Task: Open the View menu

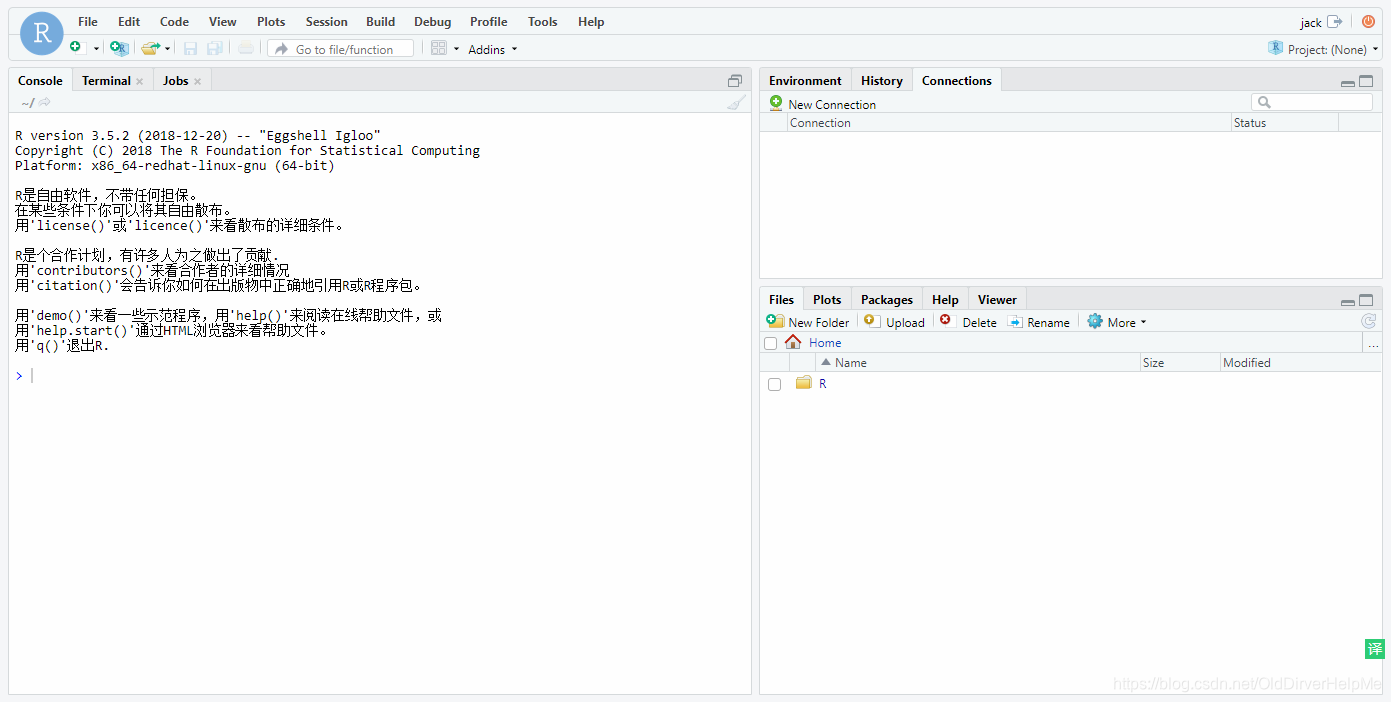Action: (x=223, y=21)
